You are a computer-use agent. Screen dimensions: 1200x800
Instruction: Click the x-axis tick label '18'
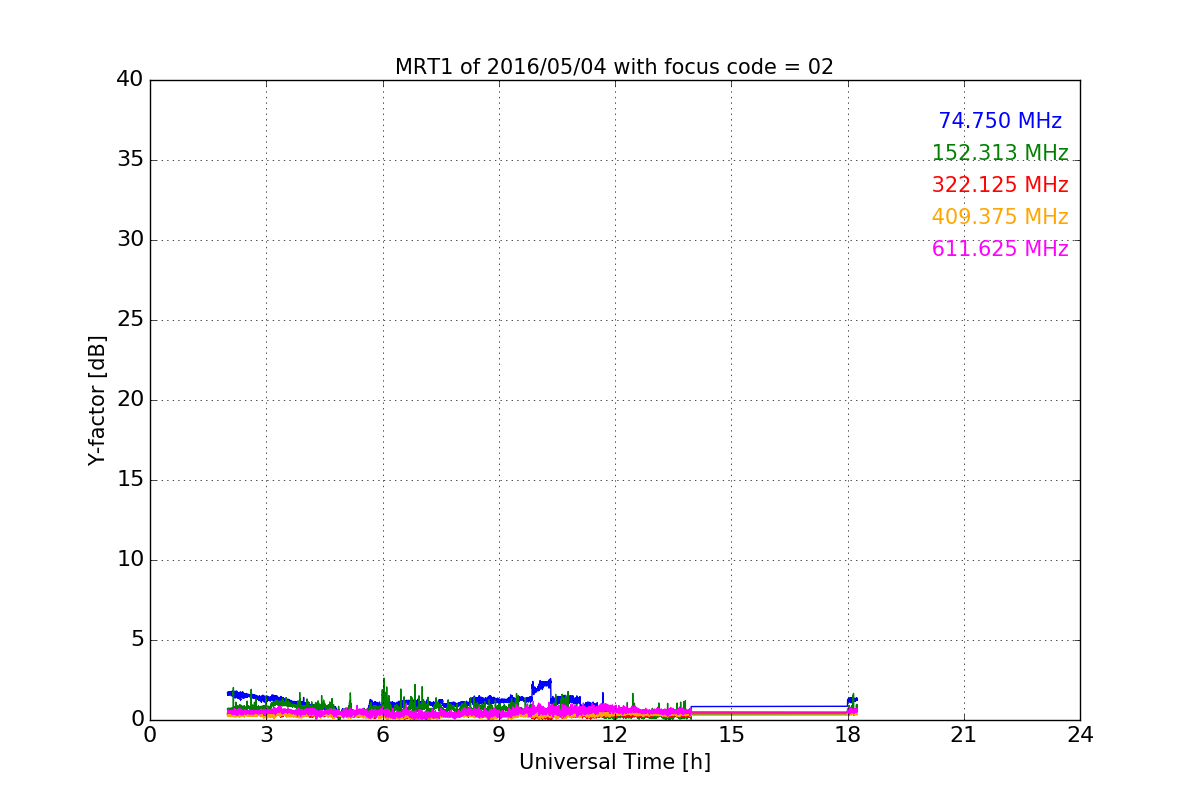[x=847, y=735]
